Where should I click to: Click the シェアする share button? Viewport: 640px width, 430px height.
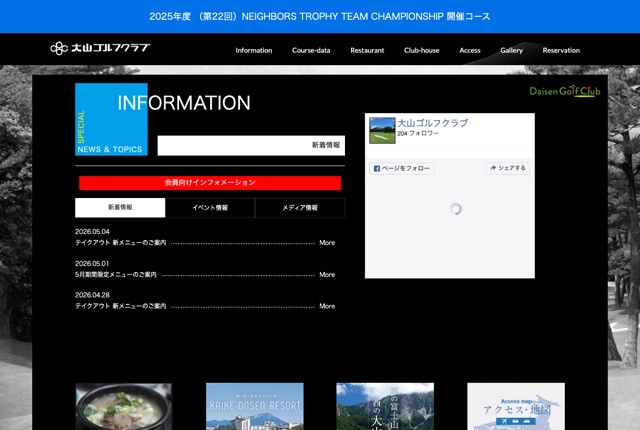coord(508,168)
